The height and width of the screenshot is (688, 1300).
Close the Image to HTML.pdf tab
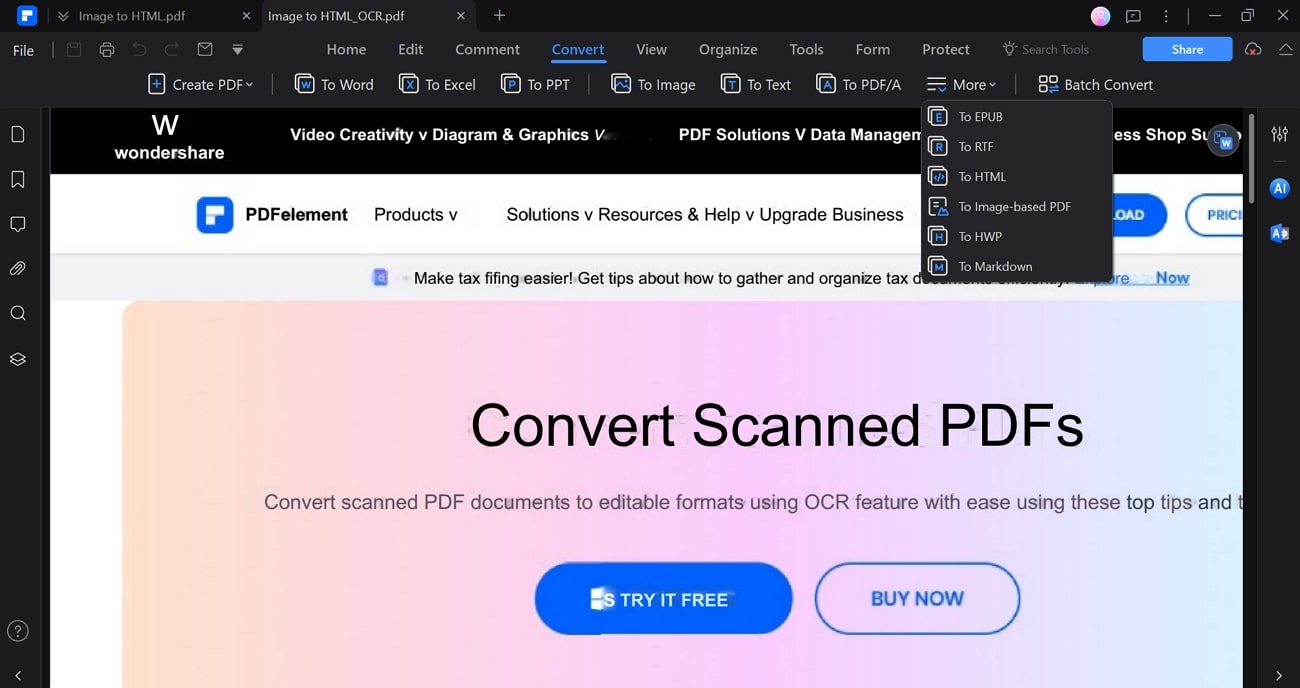[246, 16]
